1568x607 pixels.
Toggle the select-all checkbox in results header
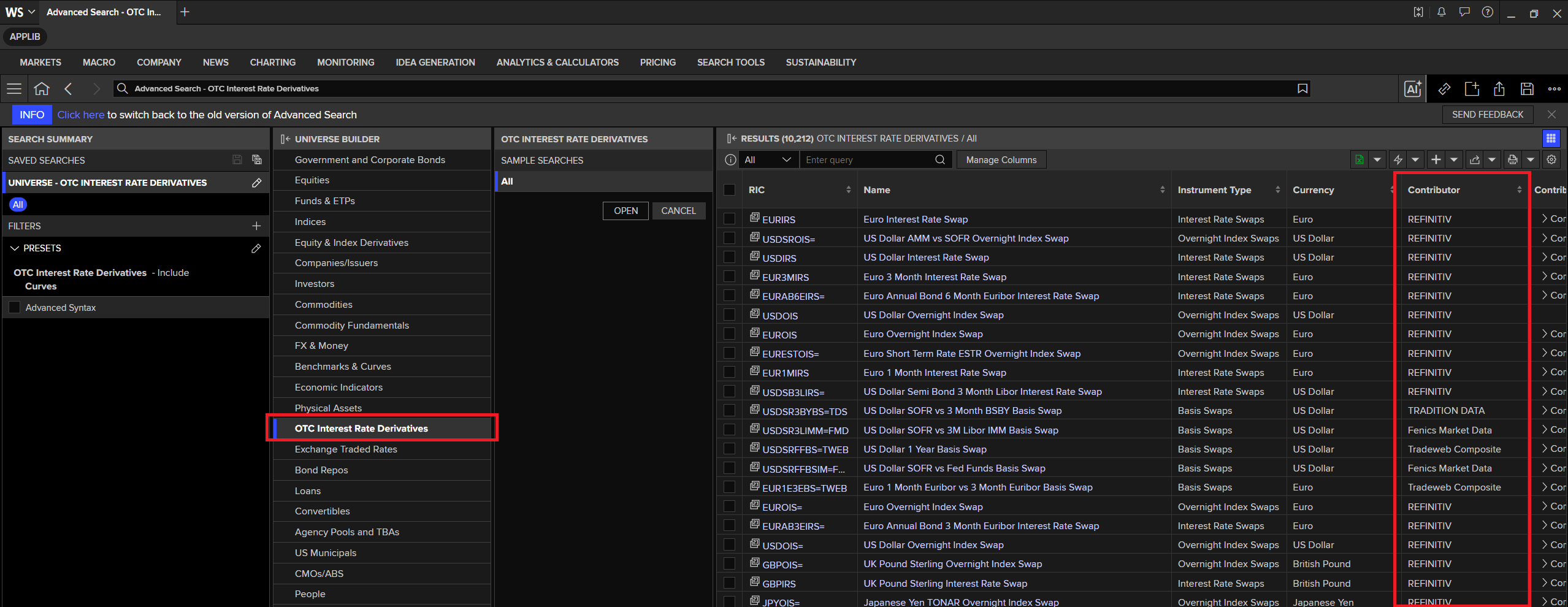[729, 190]
